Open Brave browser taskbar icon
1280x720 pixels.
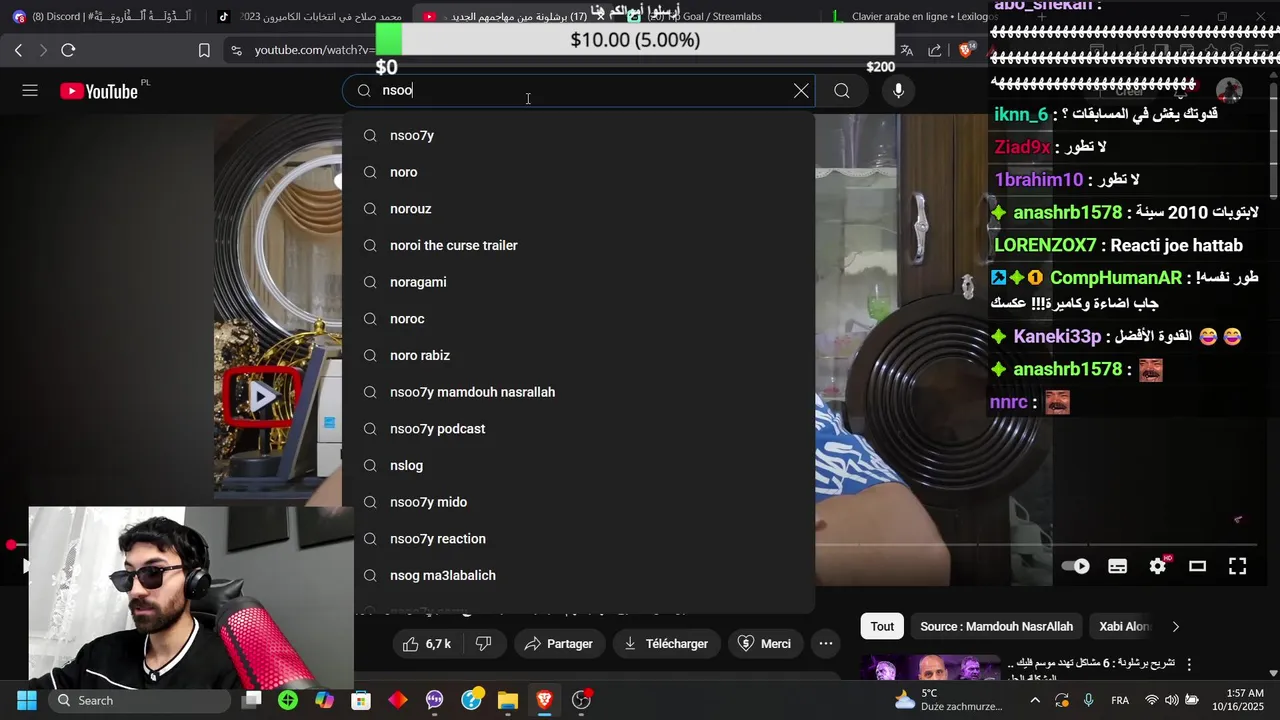click(x=544, y=700)
